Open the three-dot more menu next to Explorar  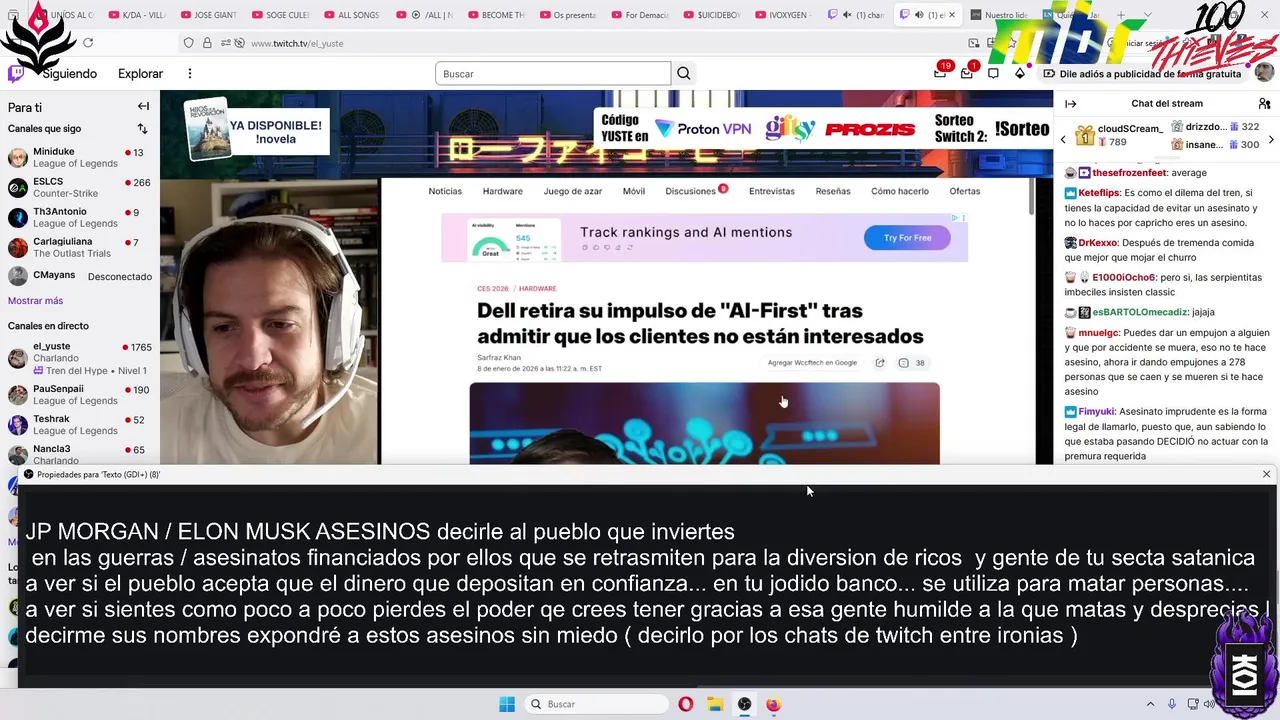[190, 73]
